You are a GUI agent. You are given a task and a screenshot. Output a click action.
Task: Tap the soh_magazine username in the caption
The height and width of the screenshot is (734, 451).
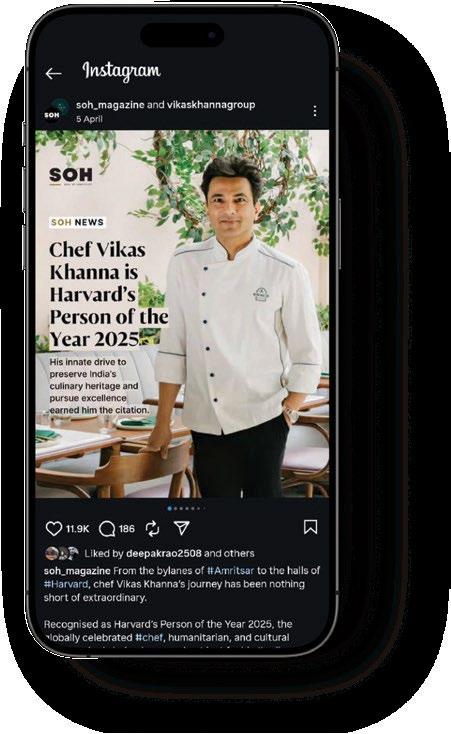tap(77, 571)
